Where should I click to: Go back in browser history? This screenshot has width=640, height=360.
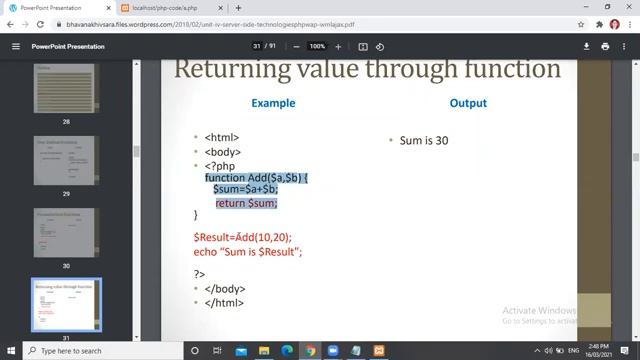10,24
